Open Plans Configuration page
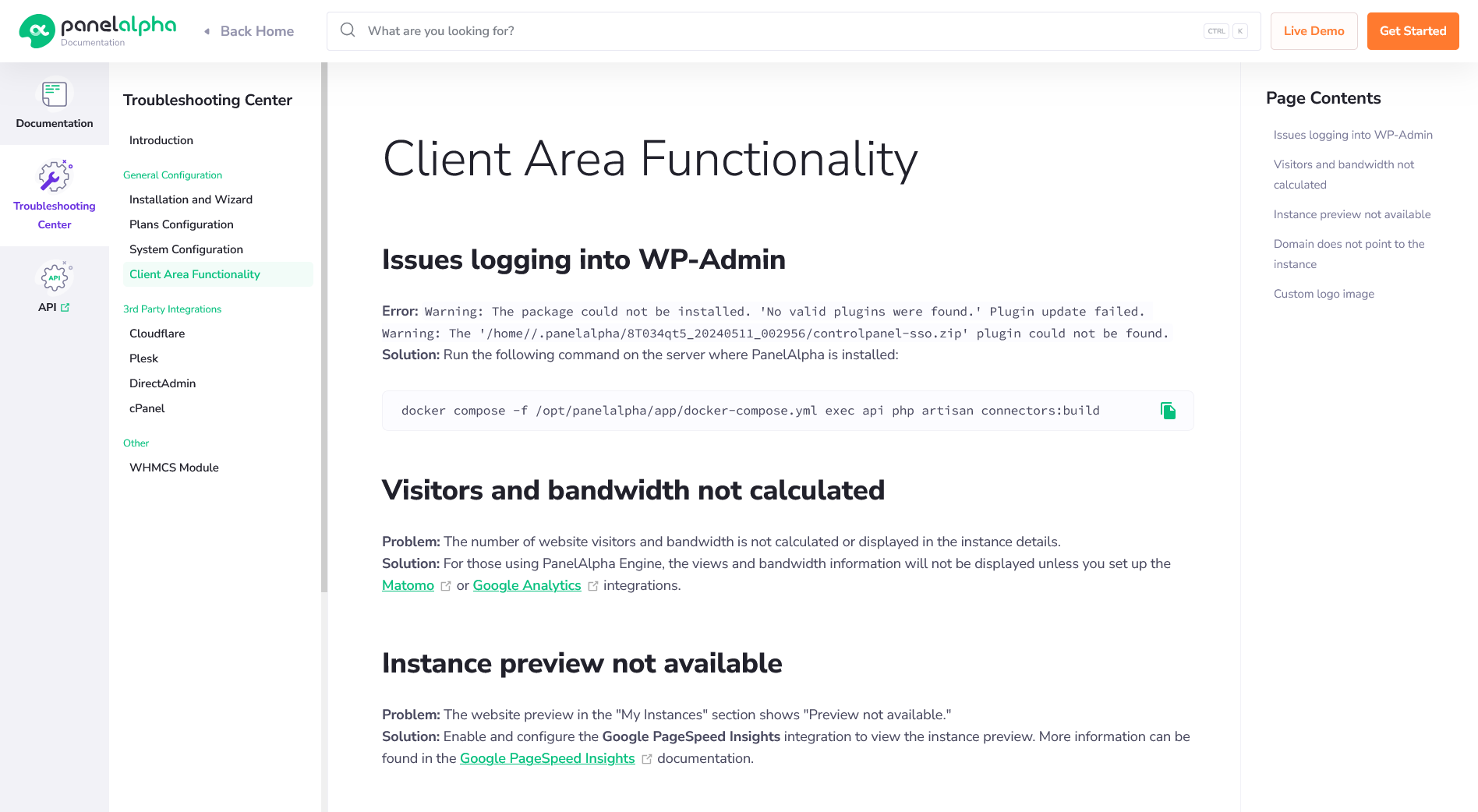Screen dimensions: 1478x812 pyautogui.click(x=182, y=224)
